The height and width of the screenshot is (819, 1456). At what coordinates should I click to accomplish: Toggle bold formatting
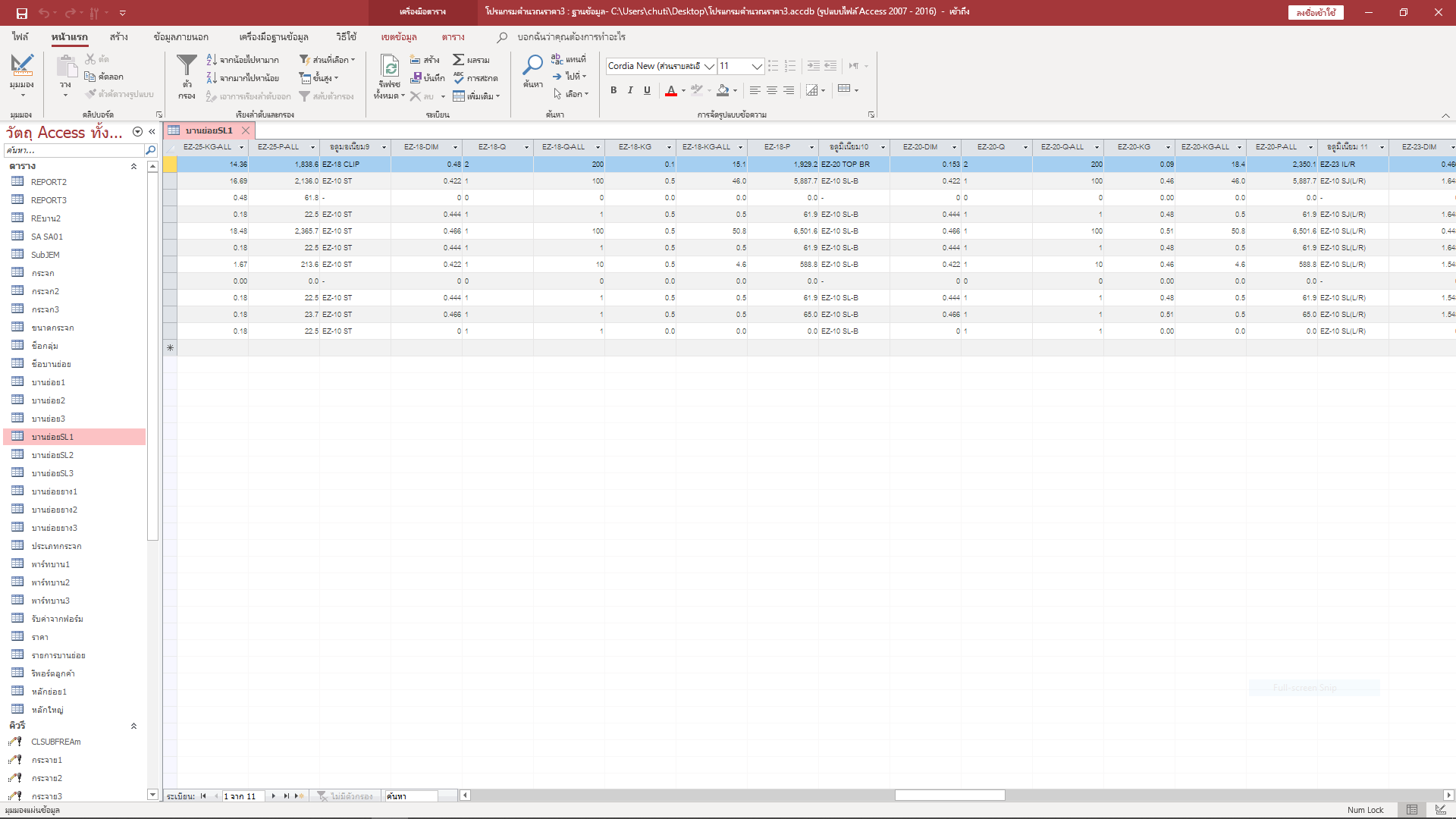coord(613,90)
